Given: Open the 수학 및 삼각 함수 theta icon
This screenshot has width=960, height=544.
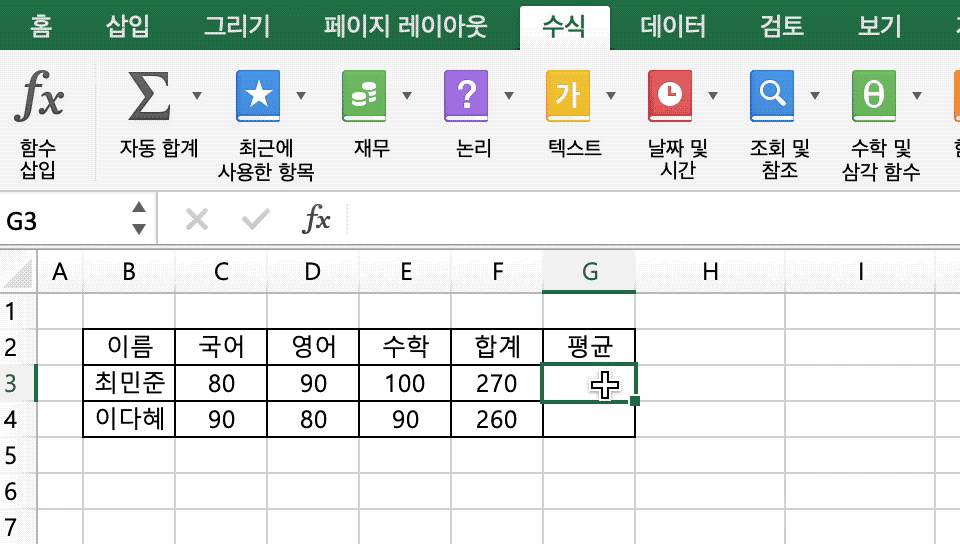Looking at the screenshot, I should (874, 95).
